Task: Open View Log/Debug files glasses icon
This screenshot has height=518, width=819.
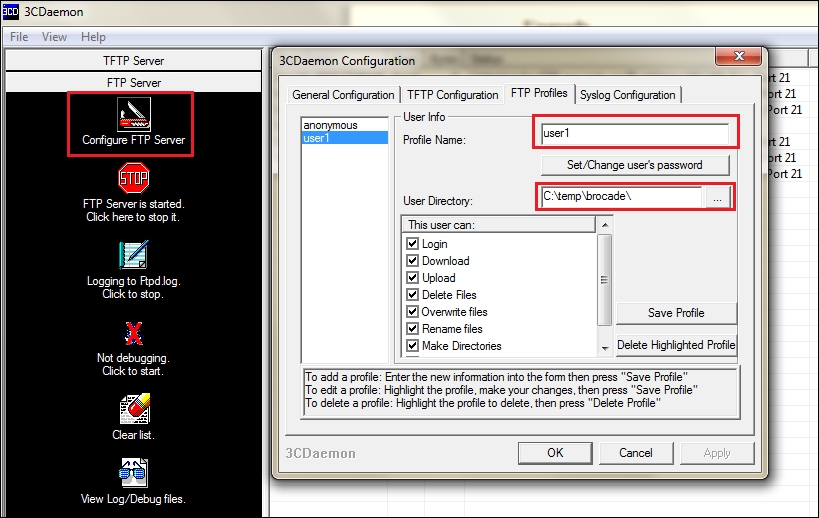Action: pyautogui.click(x=133, y=473)
